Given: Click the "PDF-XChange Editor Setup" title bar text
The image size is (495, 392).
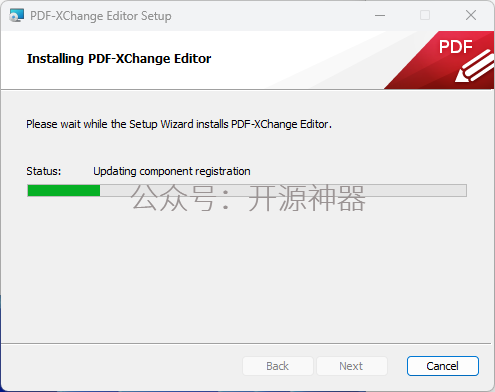Looking at the screenshot, I should (x=101, y=16).
